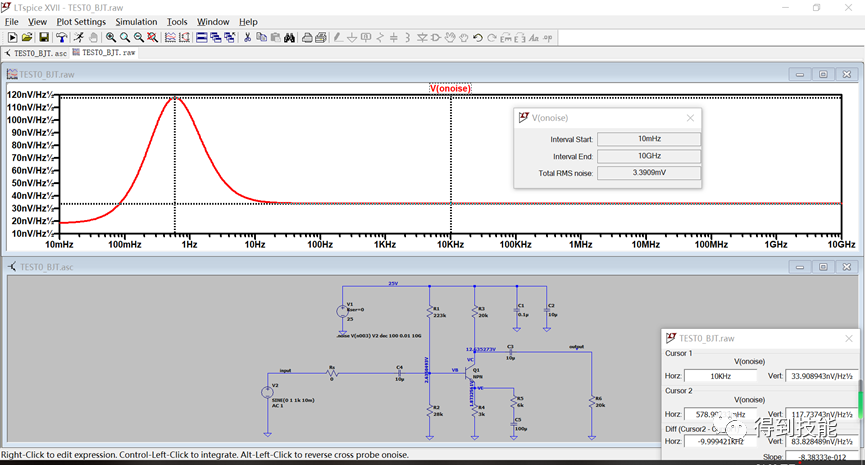Save with the floppy disk icon
The image size is (865, 465).
click(x=44, y=38)
